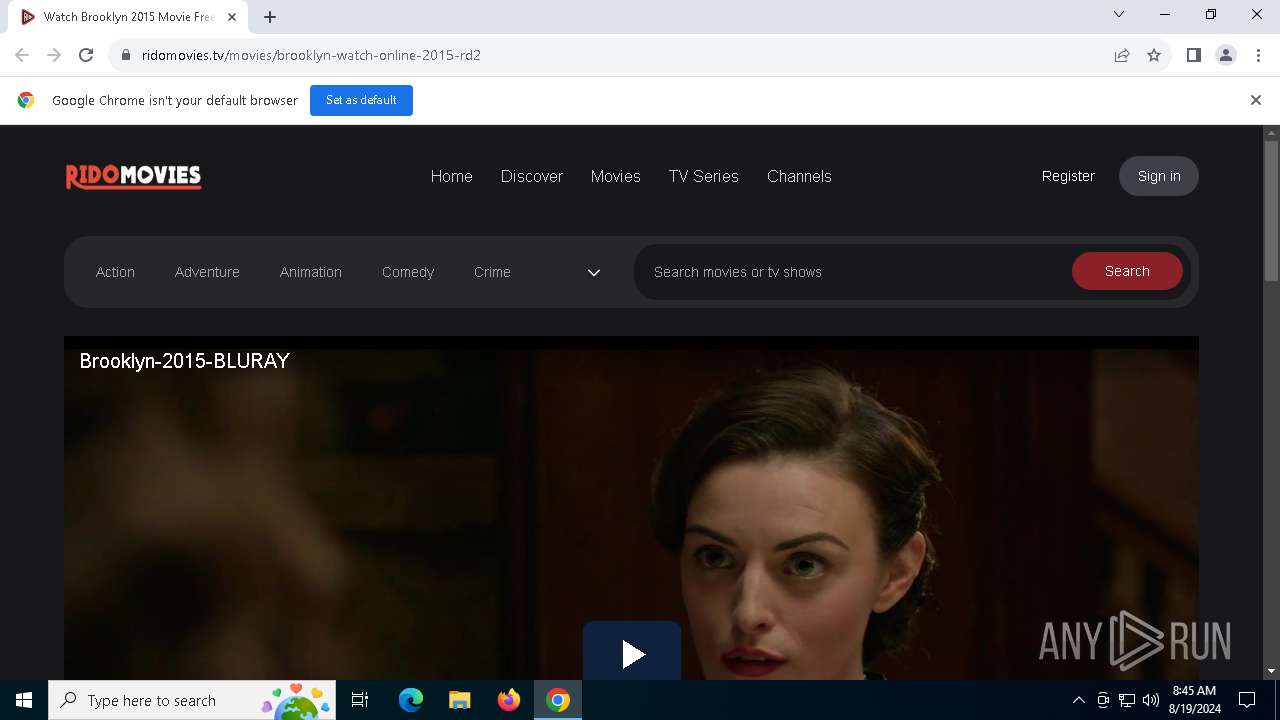Reload the current page
1280x720 pixels.
coord(86,55)
